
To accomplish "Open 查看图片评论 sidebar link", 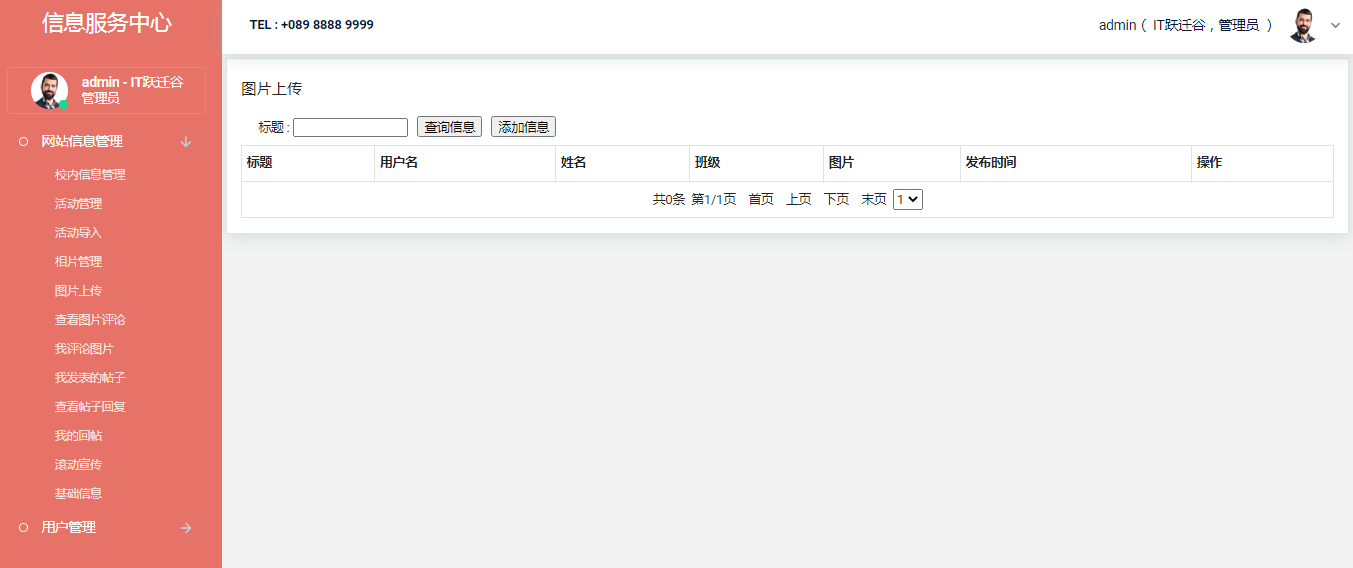I will click(x=90, y=319).
